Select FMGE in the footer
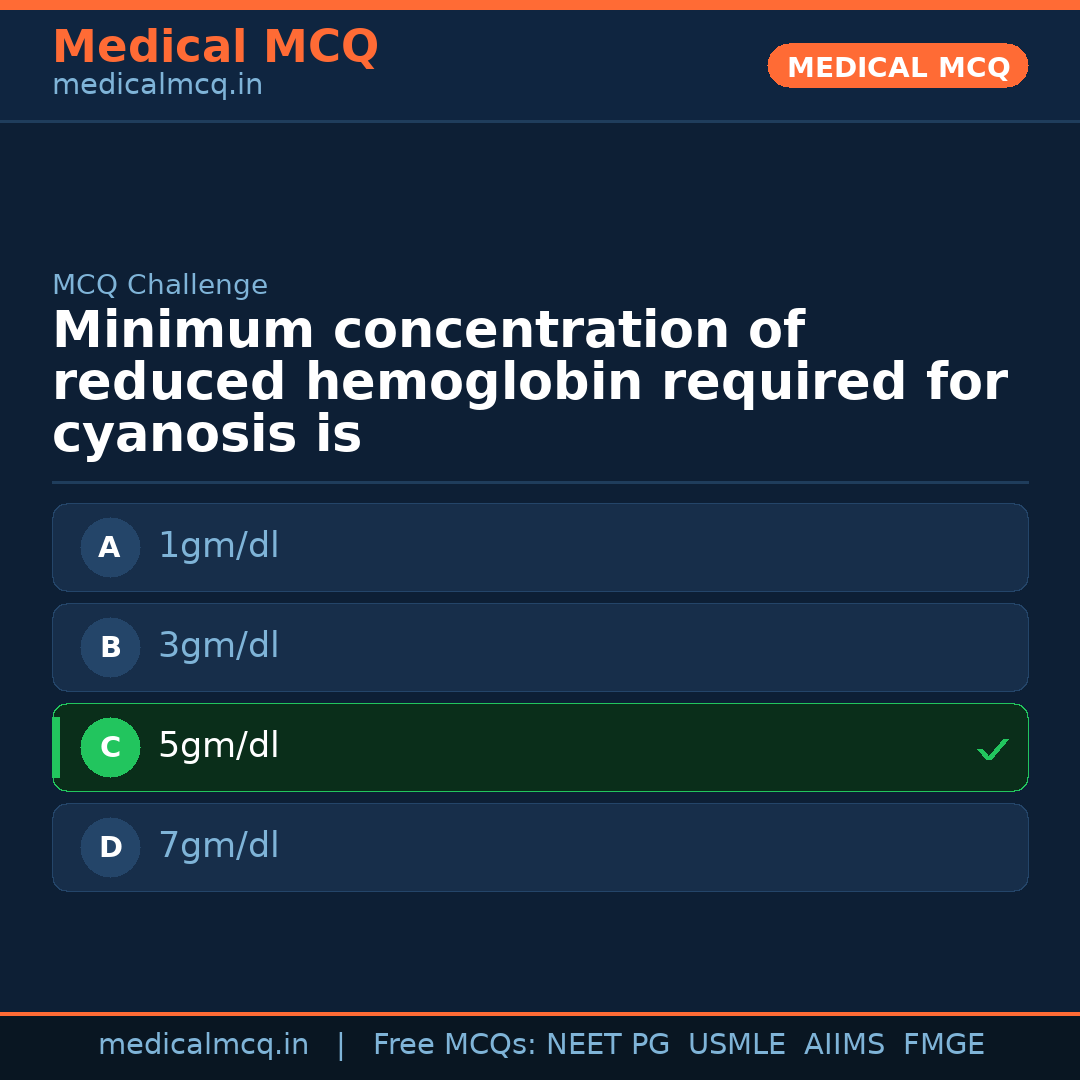 pyautogui.click(x=944, y=1045)
